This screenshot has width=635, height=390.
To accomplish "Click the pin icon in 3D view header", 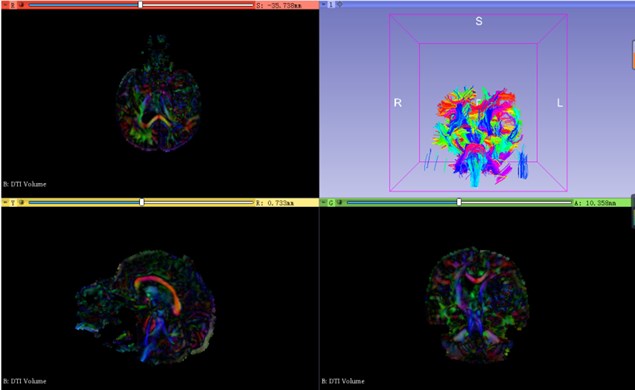I will click(324, 4).
